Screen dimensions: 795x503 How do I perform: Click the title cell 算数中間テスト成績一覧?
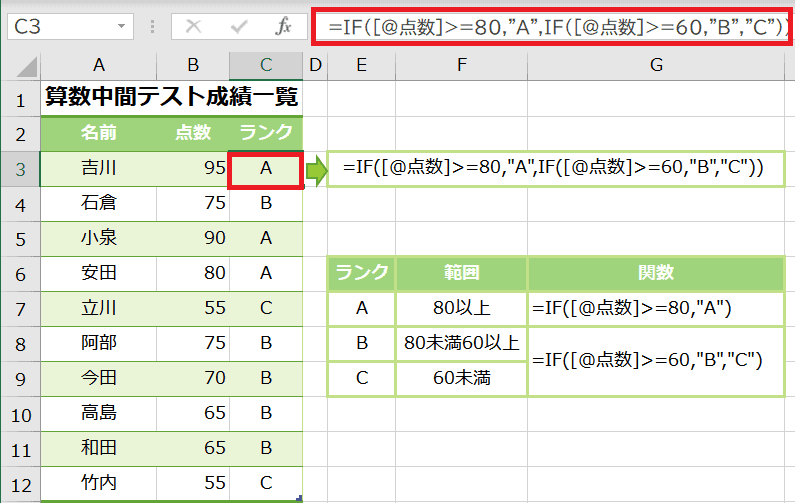[x=170, y=100]
